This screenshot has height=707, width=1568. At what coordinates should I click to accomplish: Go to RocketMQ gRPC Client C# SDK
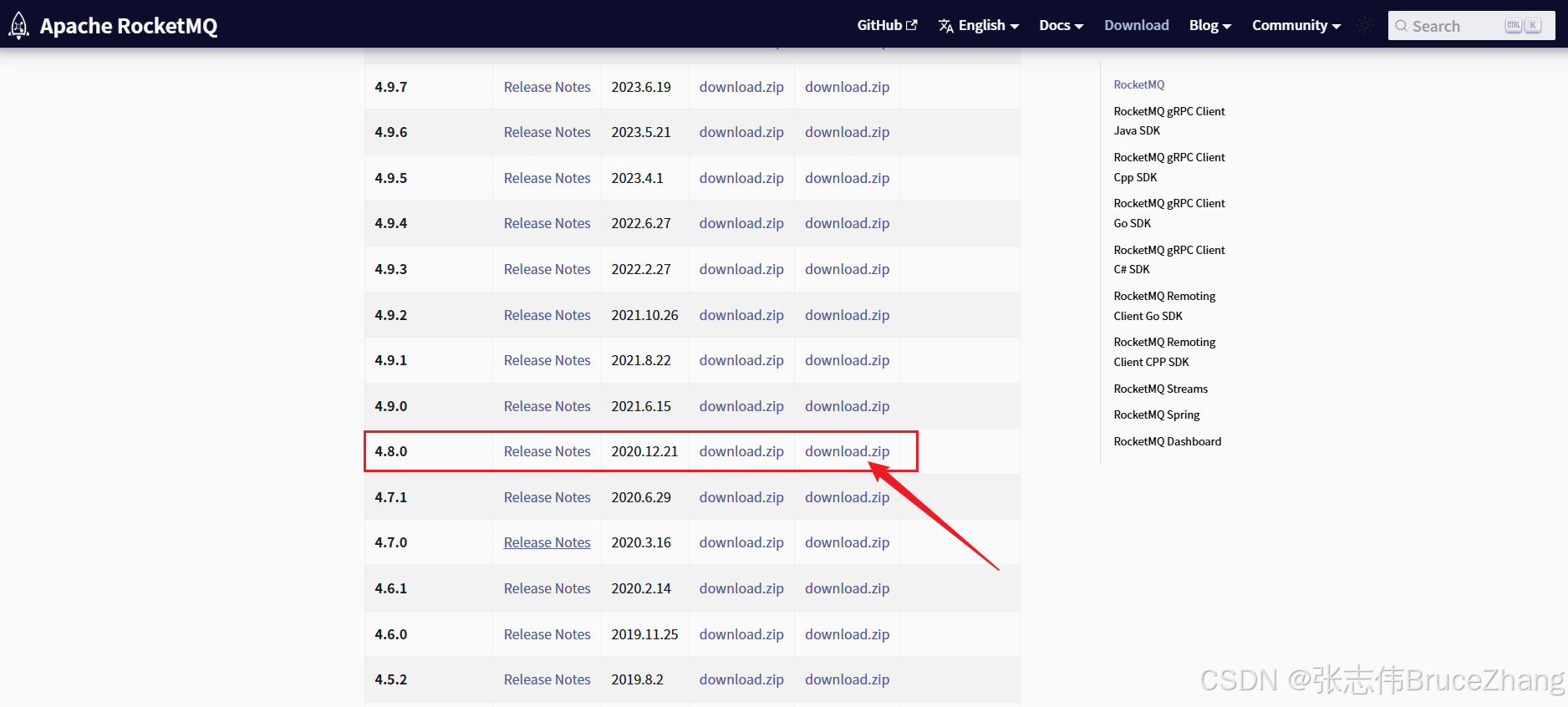pos(1169,259)
